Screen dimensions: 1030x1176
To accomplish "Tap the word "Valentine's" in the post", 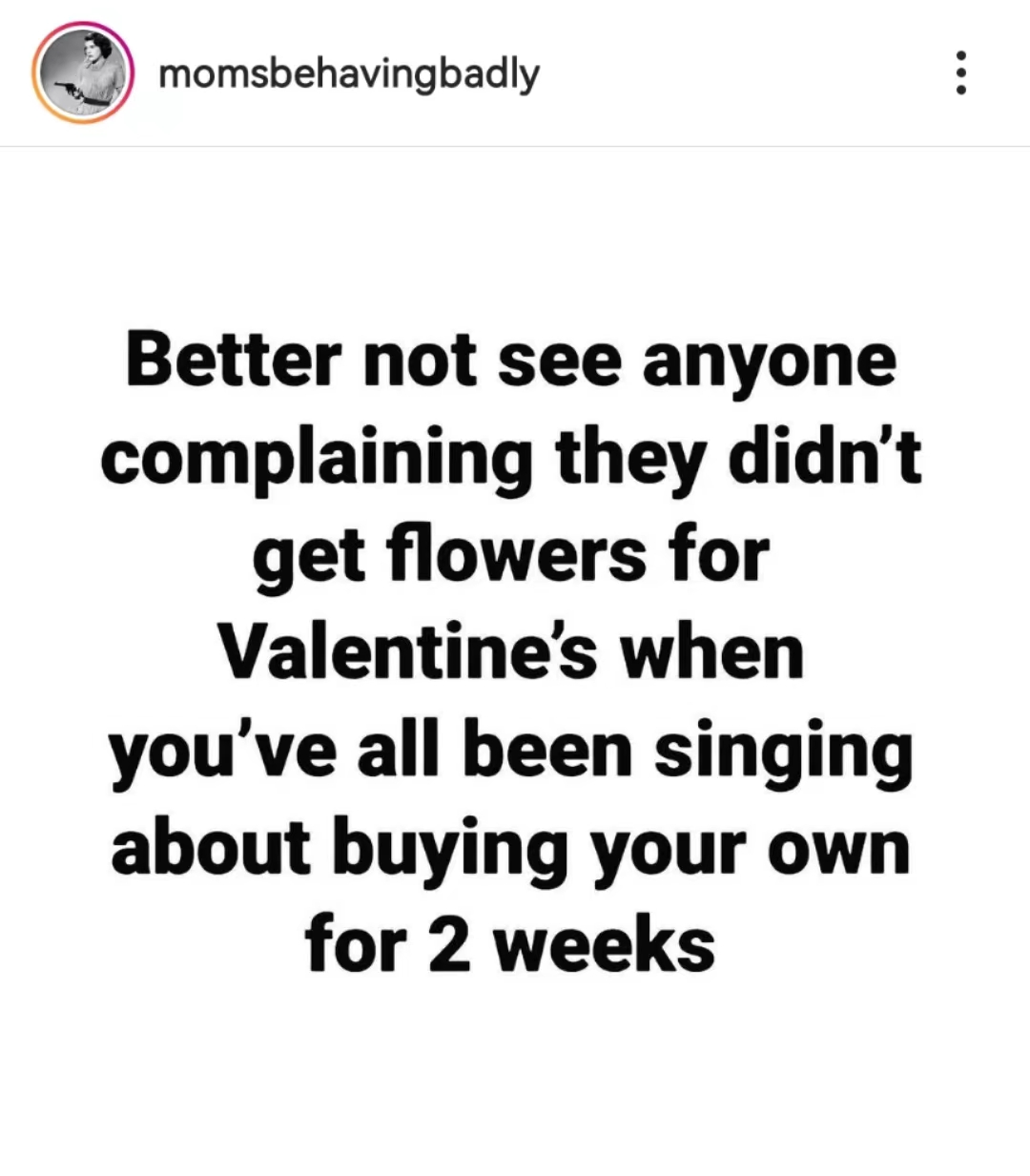I will coord(409,652).
